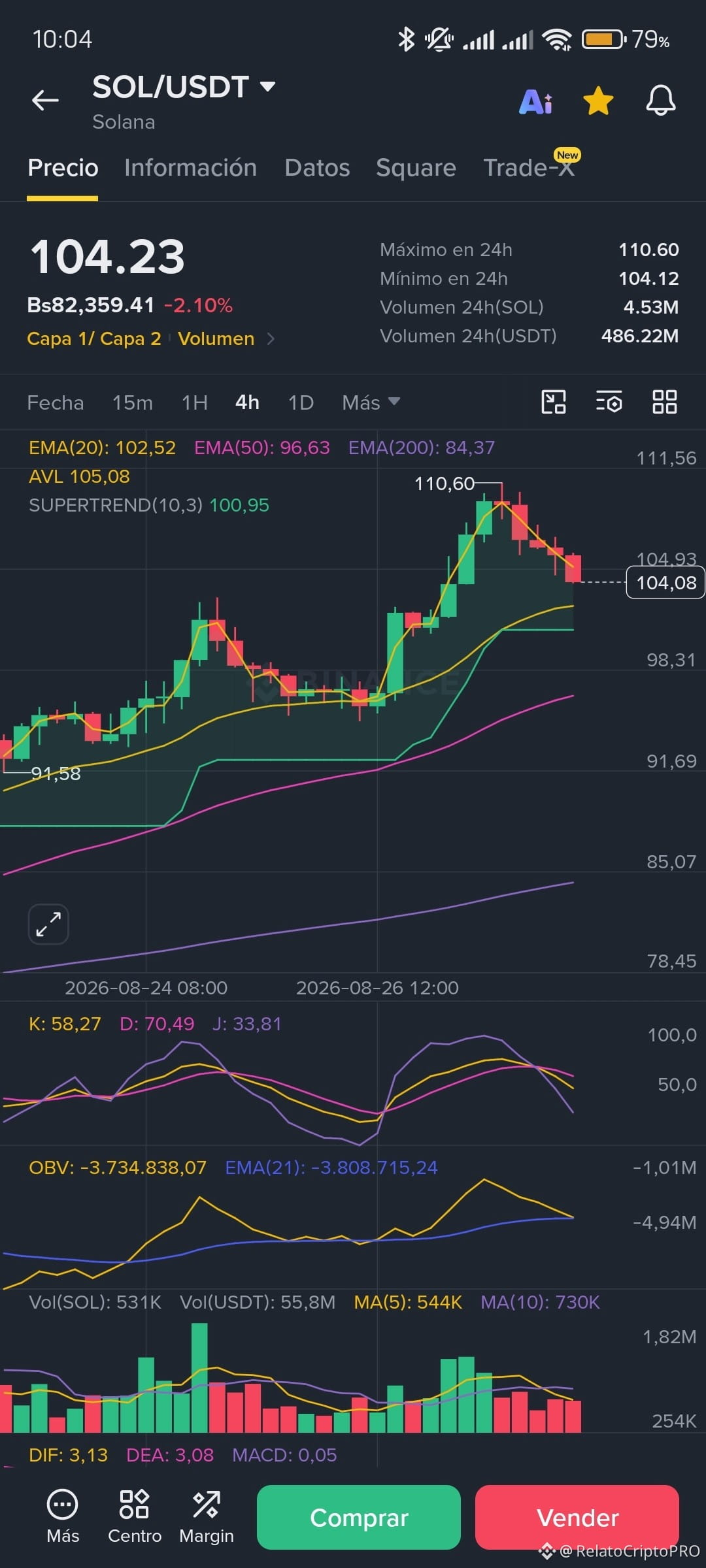The width and height of the screenshot is (706, 1568).
Task: Open the Datos tab
Action: (317, 168)
